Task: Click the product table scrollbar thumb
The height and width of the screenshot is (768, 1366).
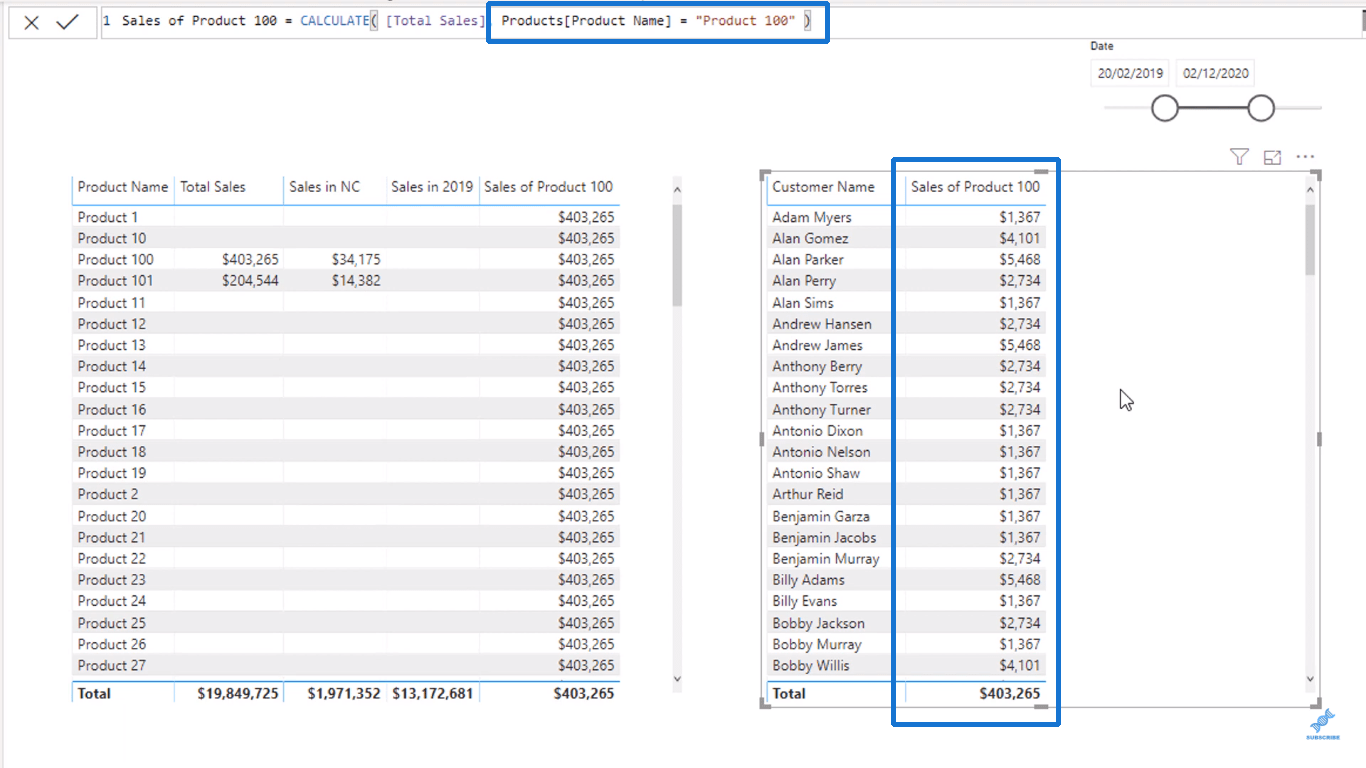Action: tap(677, 255)
